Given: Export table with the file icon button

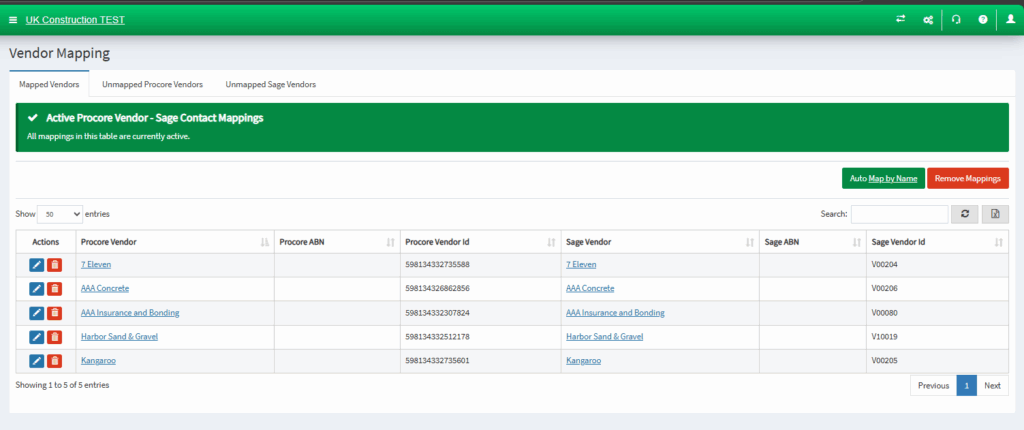Looking at the screenshot, I should coord(995,214).
